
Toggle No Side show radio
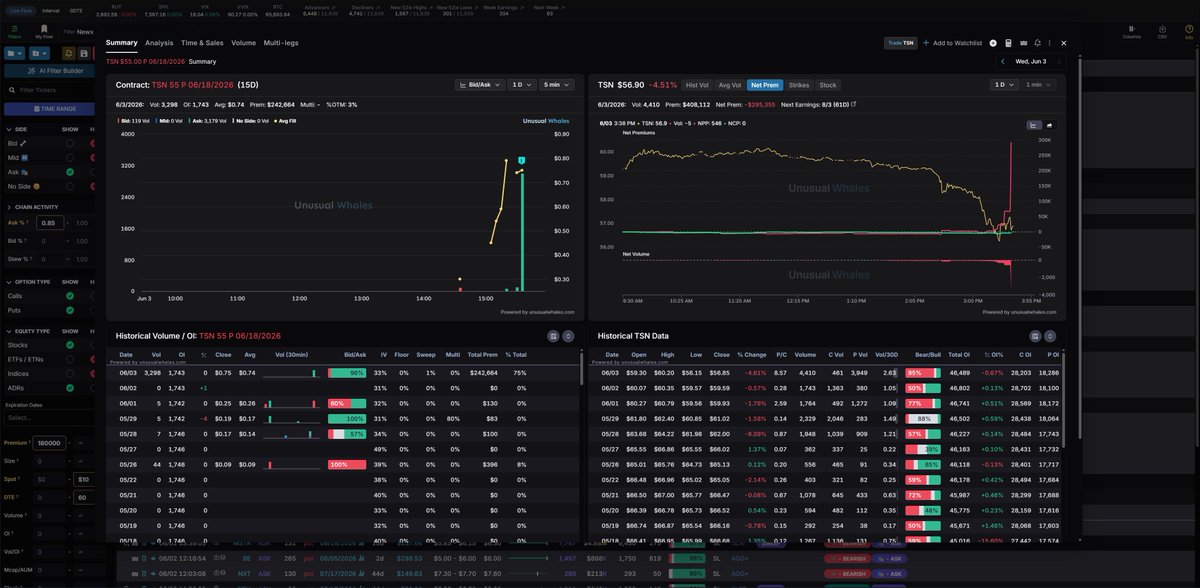click(70, 186)
